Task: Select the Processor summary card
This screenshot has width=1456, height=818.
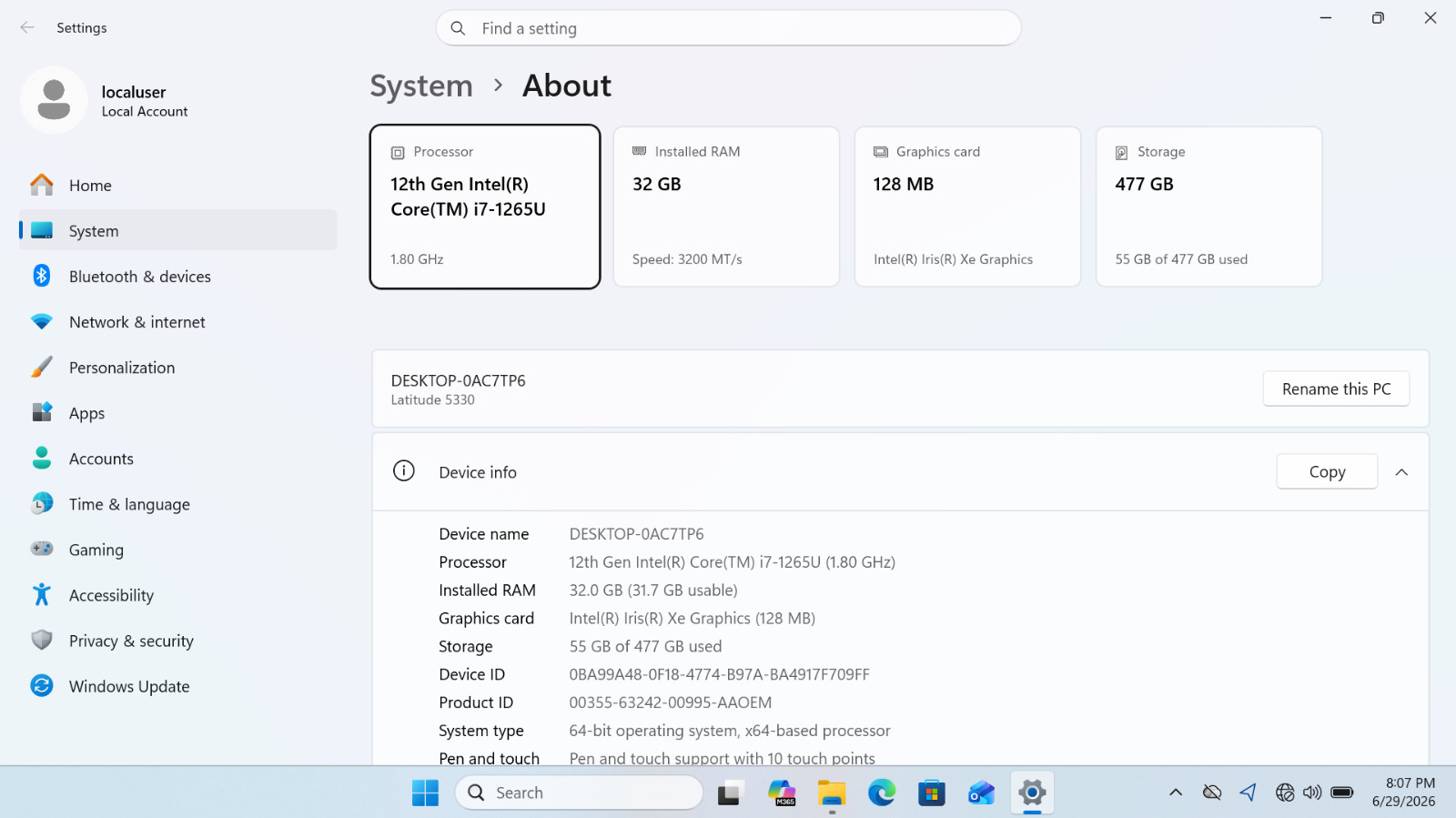Action: point(485,207)
